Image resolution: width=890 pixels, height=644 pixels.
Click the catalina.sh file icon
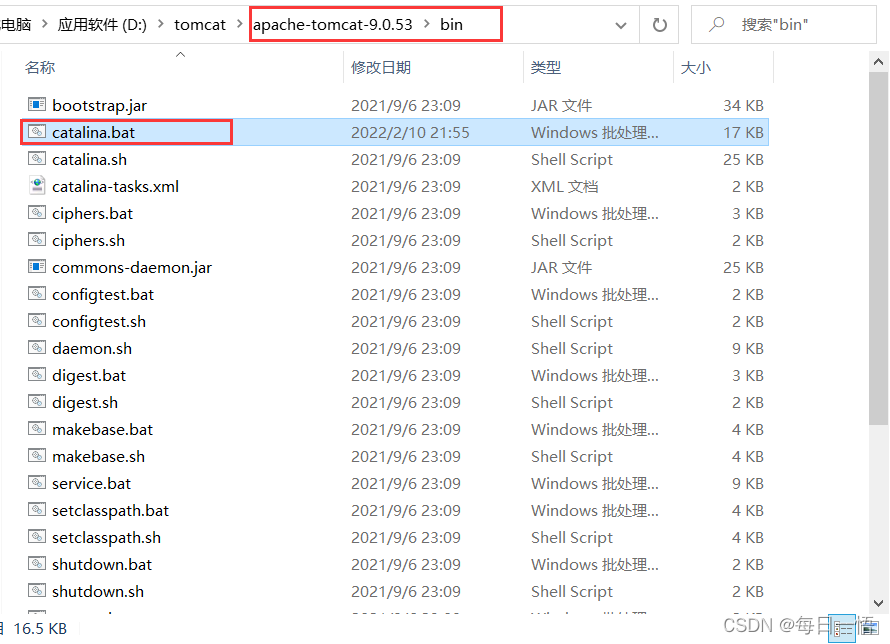point(37,159)
